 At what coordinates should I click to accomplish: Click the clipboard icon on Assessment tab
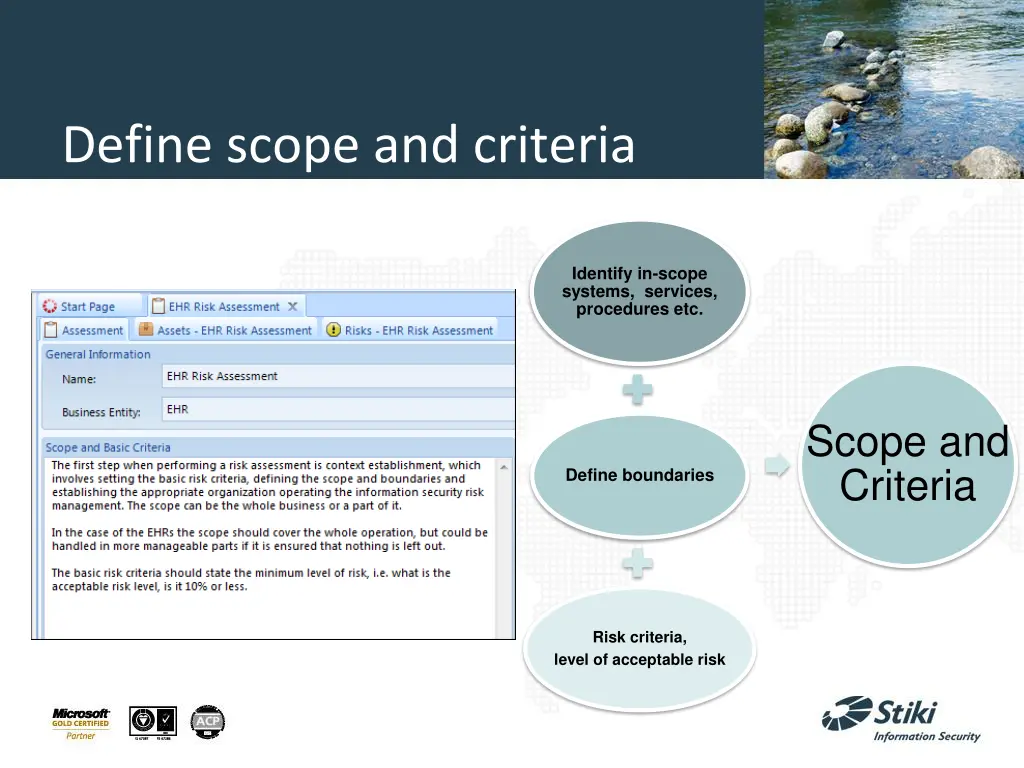[x=50, y=330]
